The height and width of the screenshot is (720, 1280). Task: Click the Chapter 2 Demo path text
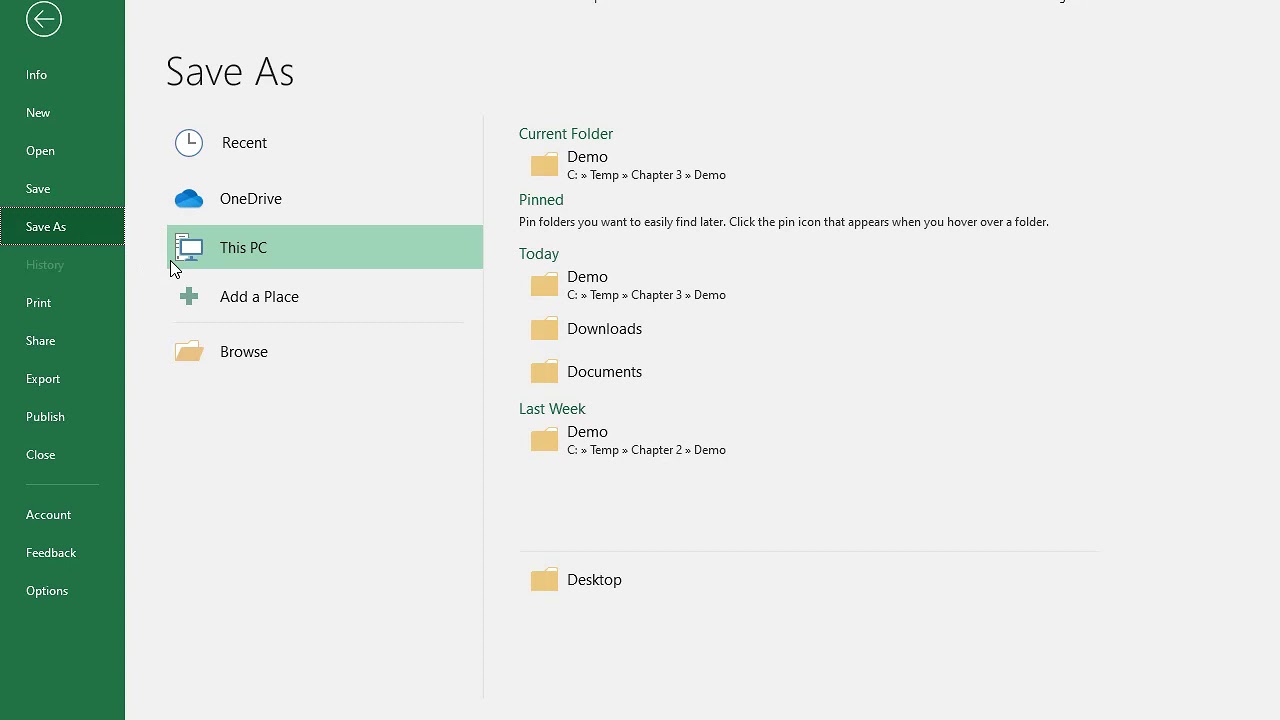(x=646, y=450)
